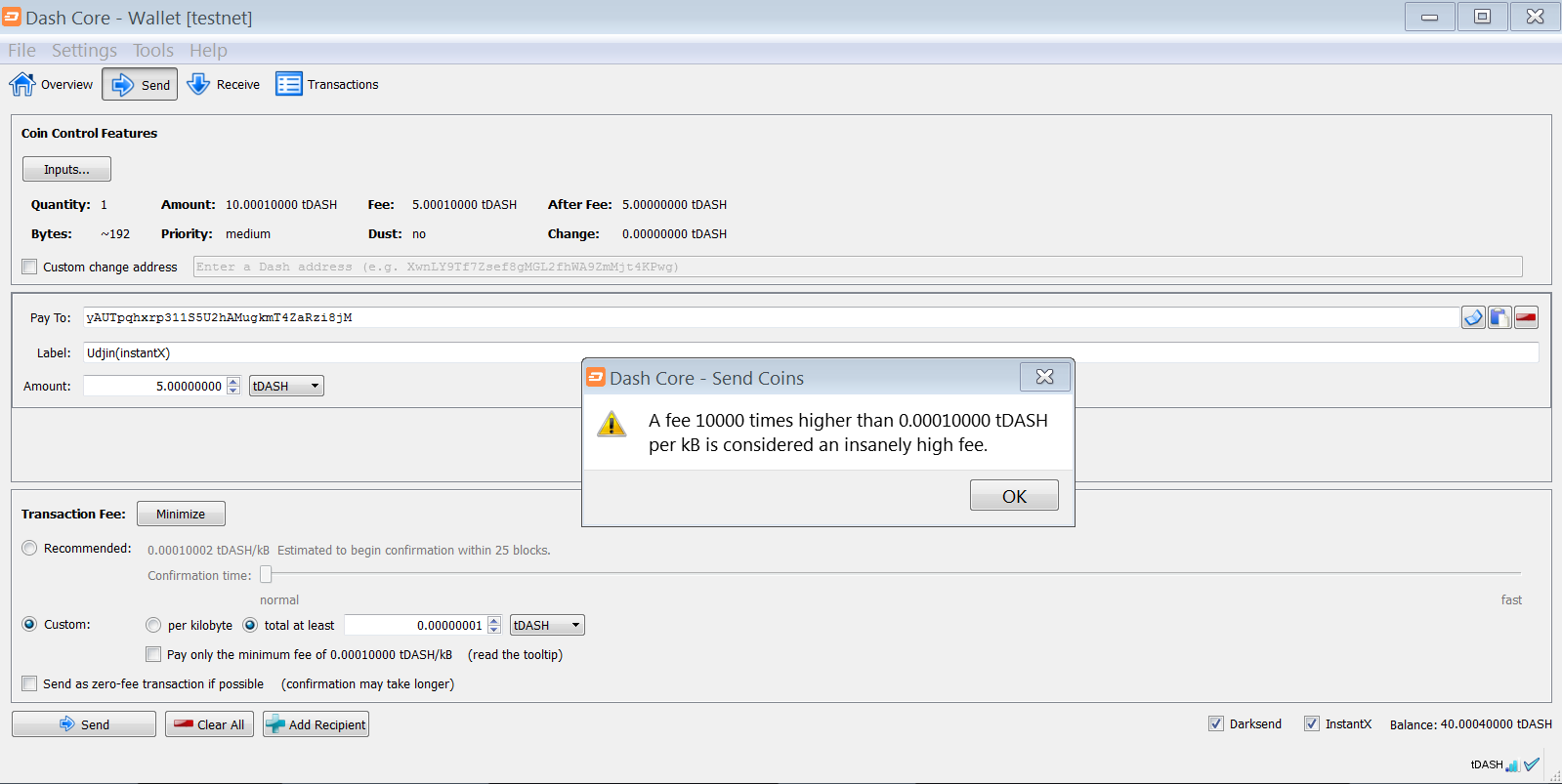Edit the Label field Udjin(instantX)

[811, 352]
